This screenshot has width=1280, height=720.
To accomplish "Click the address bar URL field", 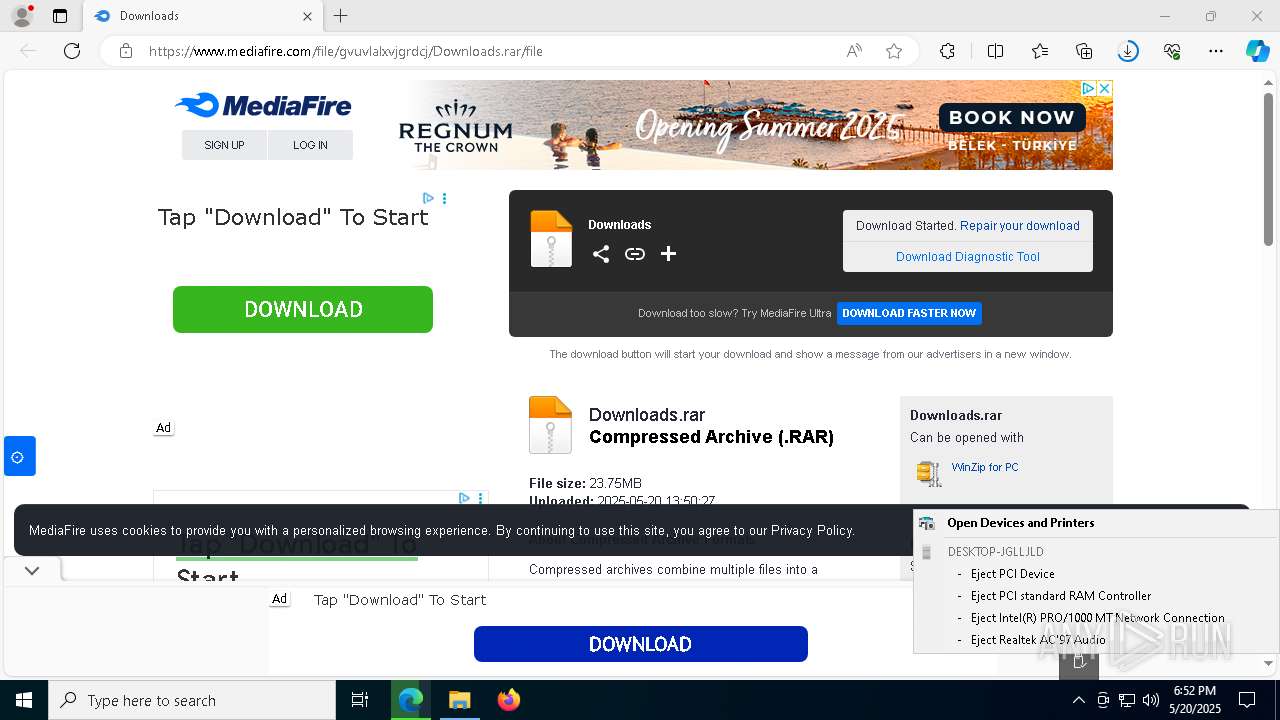I will 490,51.
